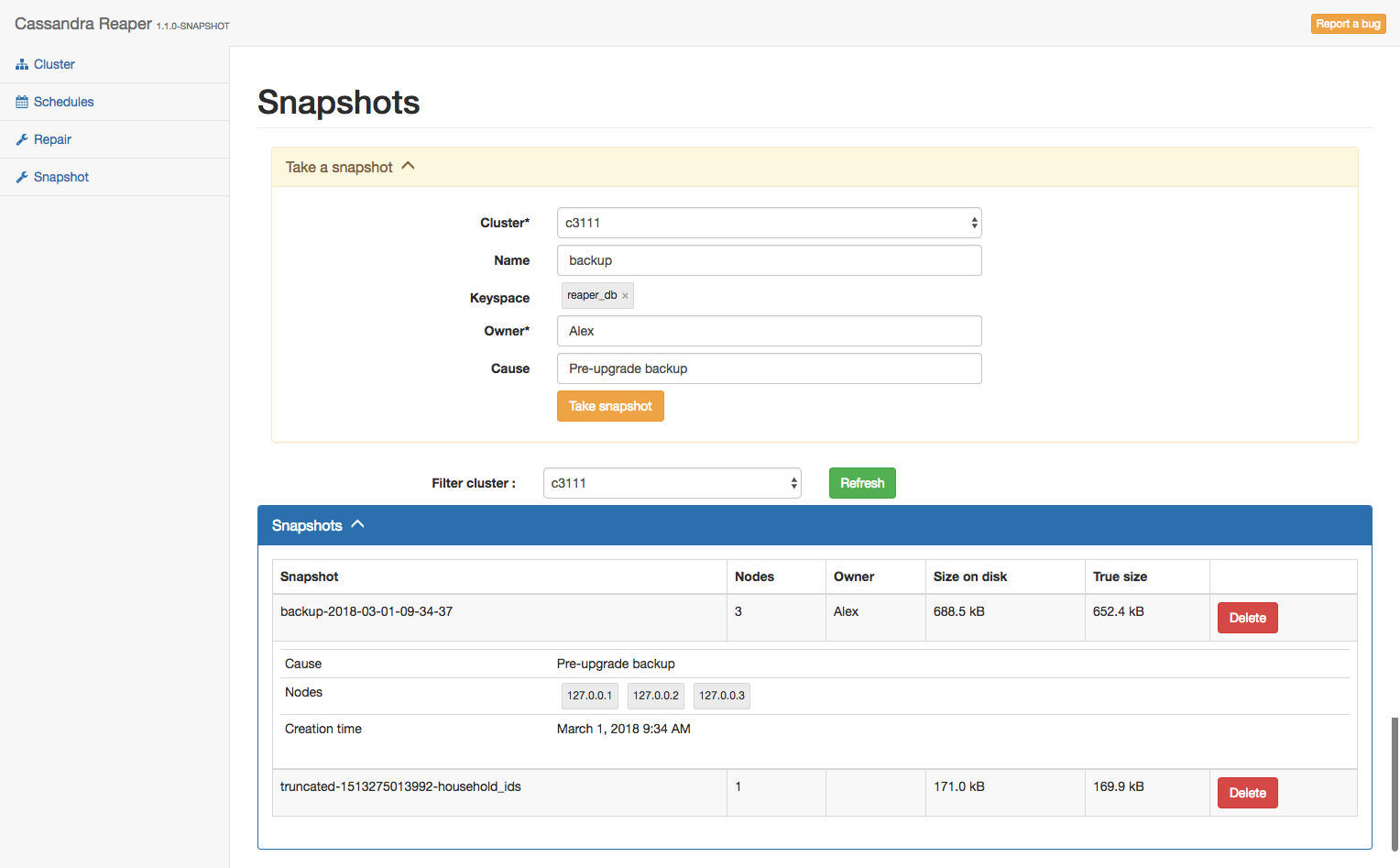Click the 1.1.0-SNAPSHOT version label

(x=193, y=27)
